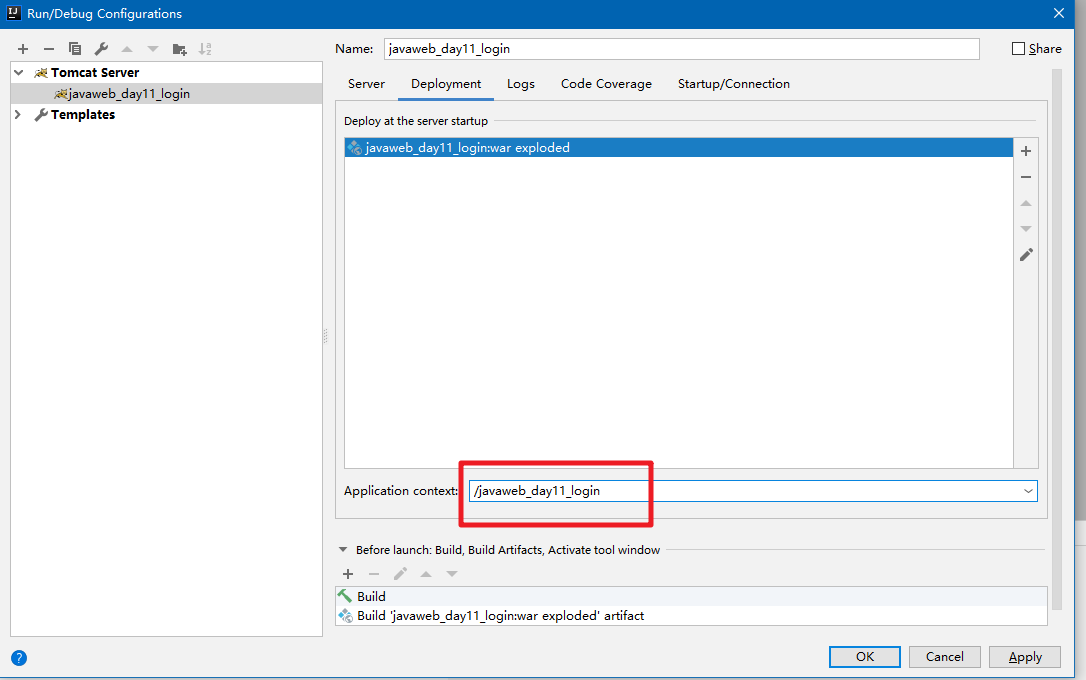
Task: Open the Application context dropdown arrow
Action: (1029, 491)
